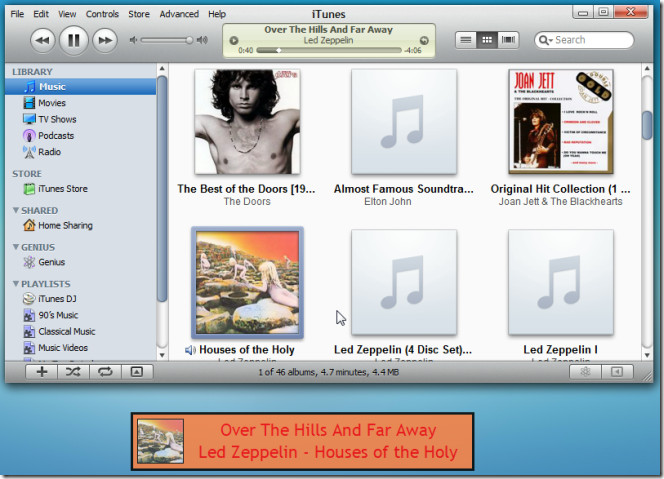Select the Led Zeppelin I album cover
The height and width of the screenshot is (479, 664).
click(x=561, y=282)
